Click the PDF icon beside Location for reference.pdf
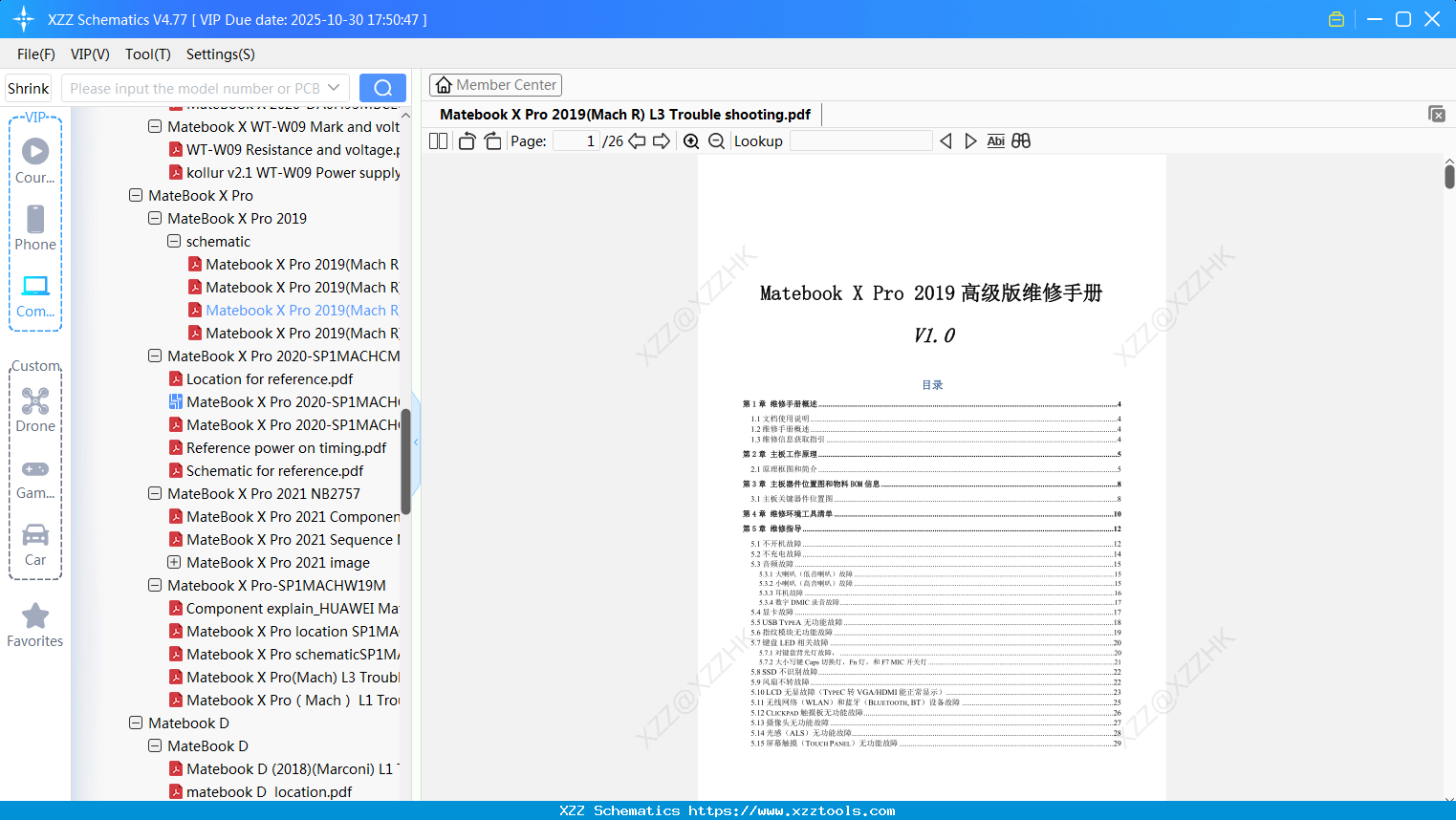Screen dimensions: 1456x820 (176, 379)
